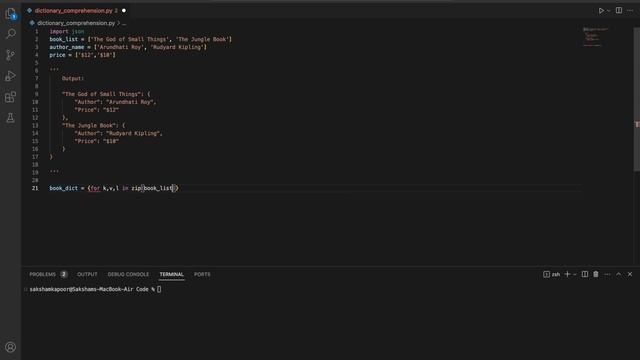Screen dimensions: 640x360
Task: Click the 'Output:' comment text
Action: (x=73, y=78)
